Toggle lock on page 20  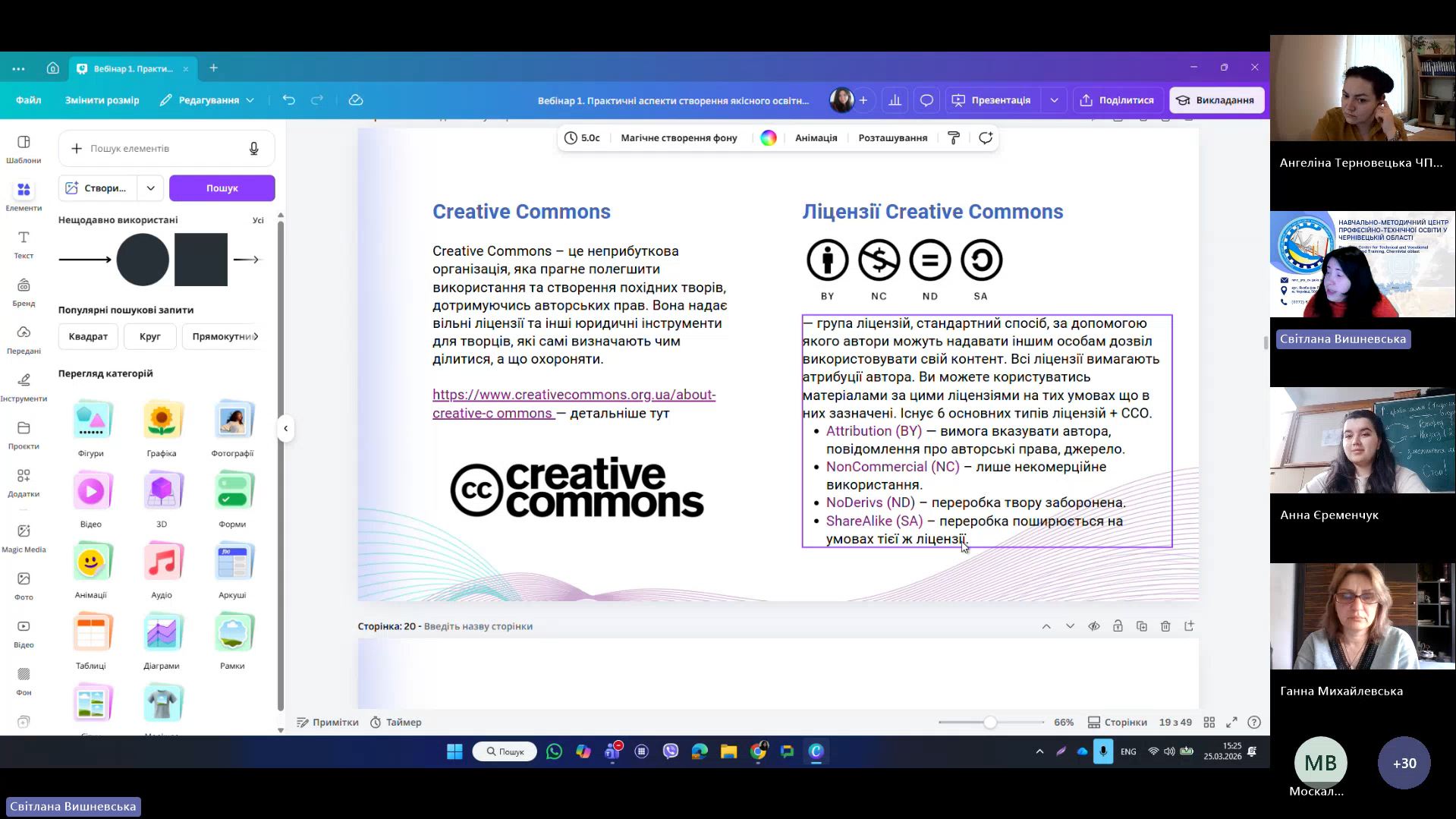1118,626
